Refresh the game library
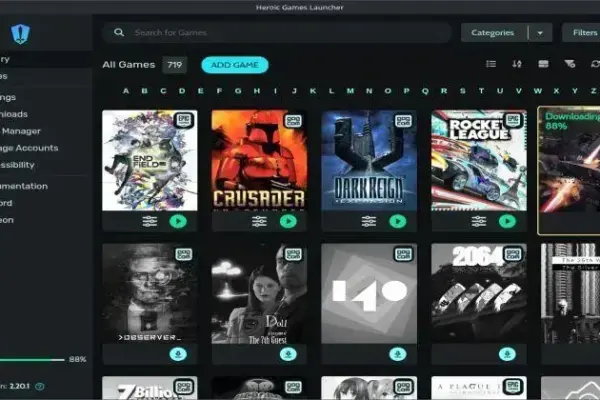This screenshot has height=400, width=600. click(595, 64)
